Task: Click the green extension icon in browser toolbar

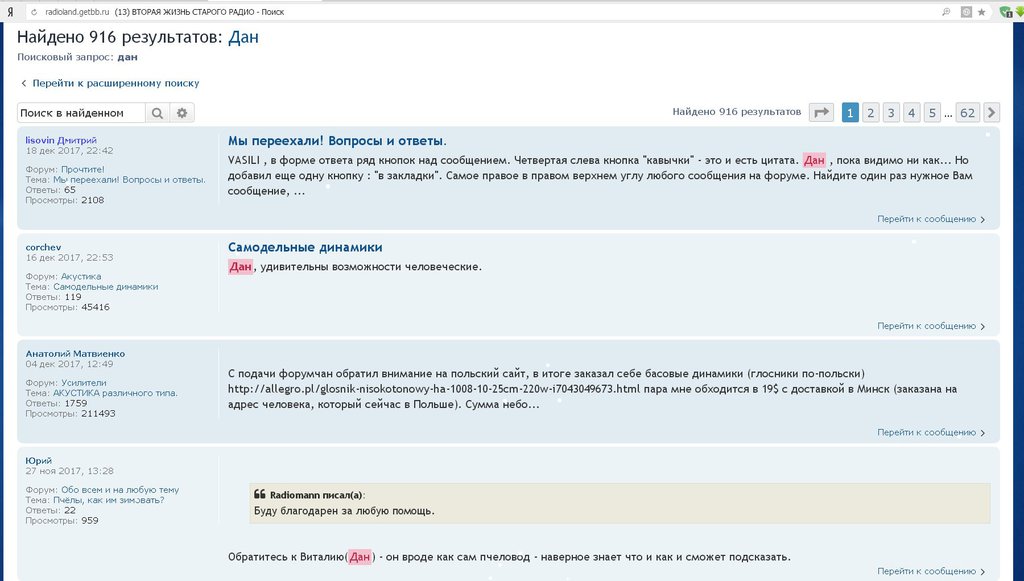Action: 1004,11
